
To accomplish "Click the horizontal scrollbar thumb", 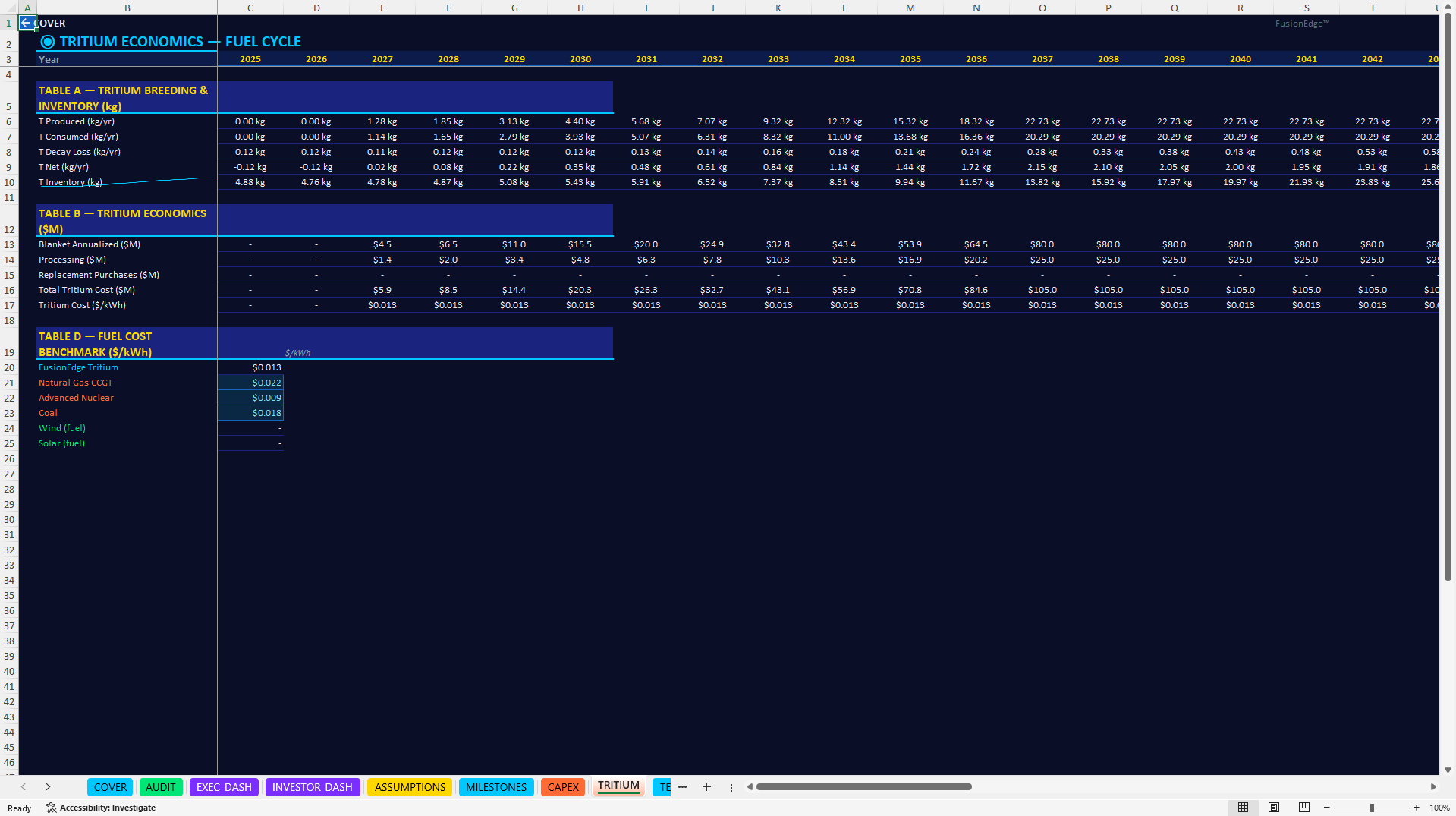I will coord(864,787).
